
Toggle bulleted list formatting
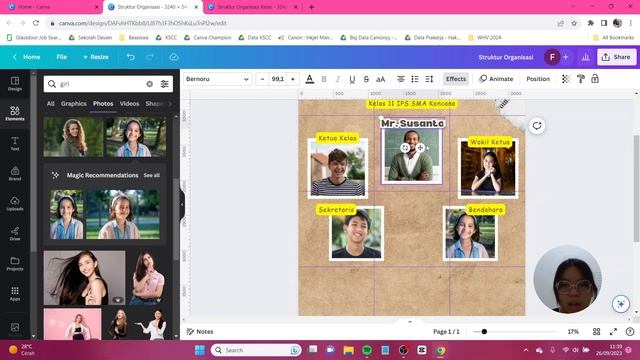[x=415, y=79]
